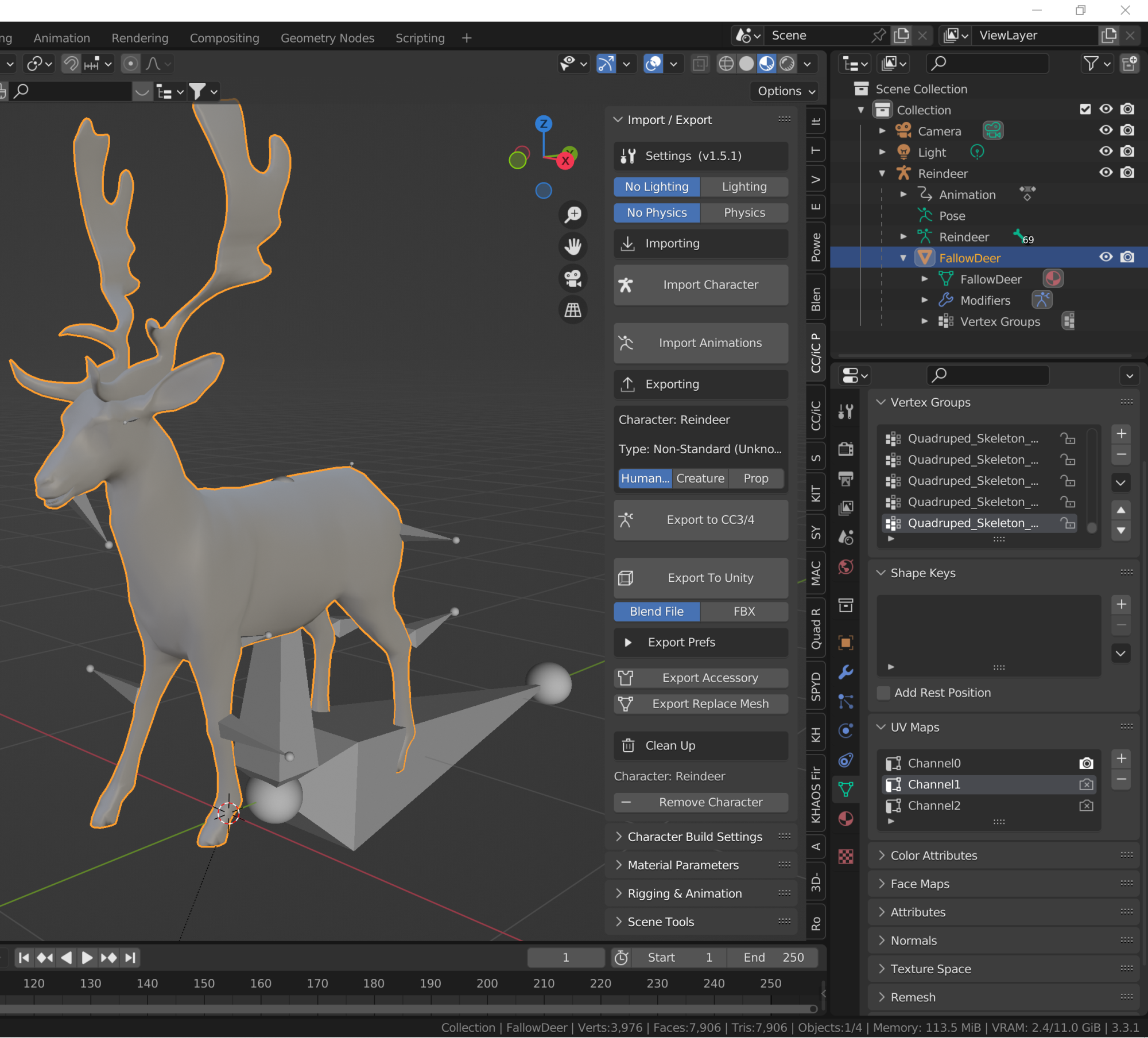The image size is (1148, 1038).
Task: Open the Scene properties icon
Action: tap(846, 538)
